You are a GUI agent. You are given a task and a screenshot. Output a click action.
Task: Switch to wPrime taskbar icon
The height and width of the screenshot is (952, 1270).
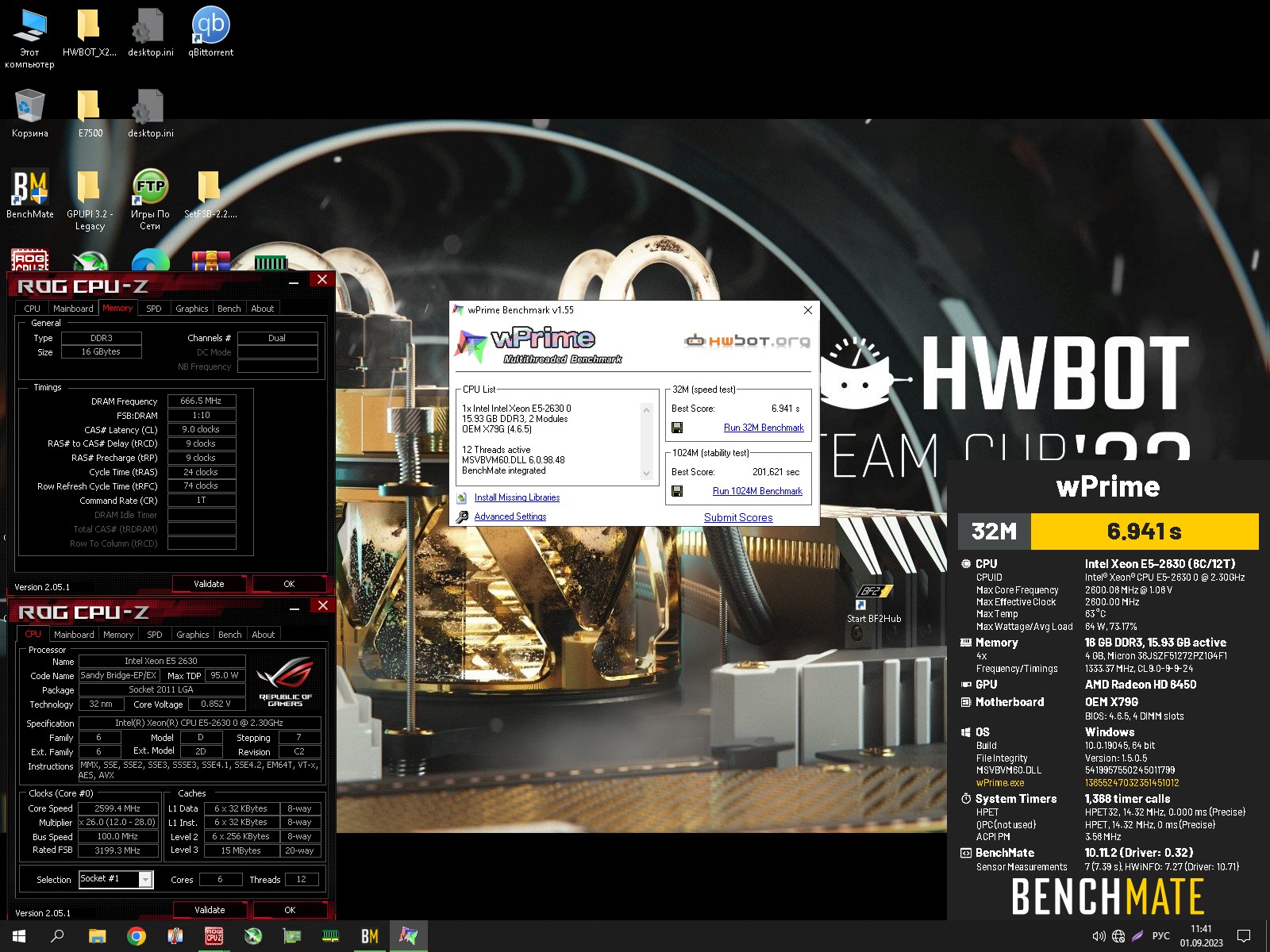(x=409, y=936)
